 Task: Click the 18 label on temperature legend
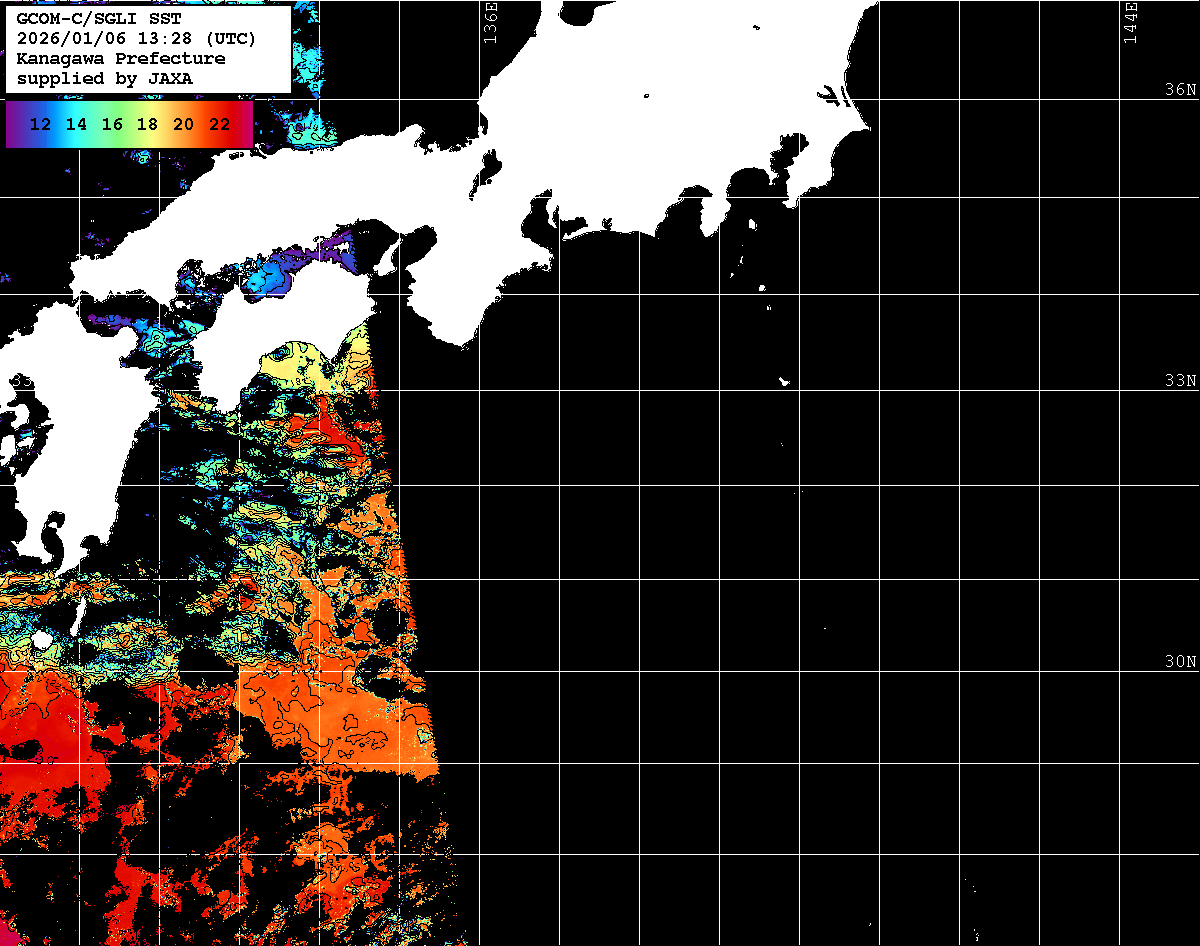(x=147, y=124)
